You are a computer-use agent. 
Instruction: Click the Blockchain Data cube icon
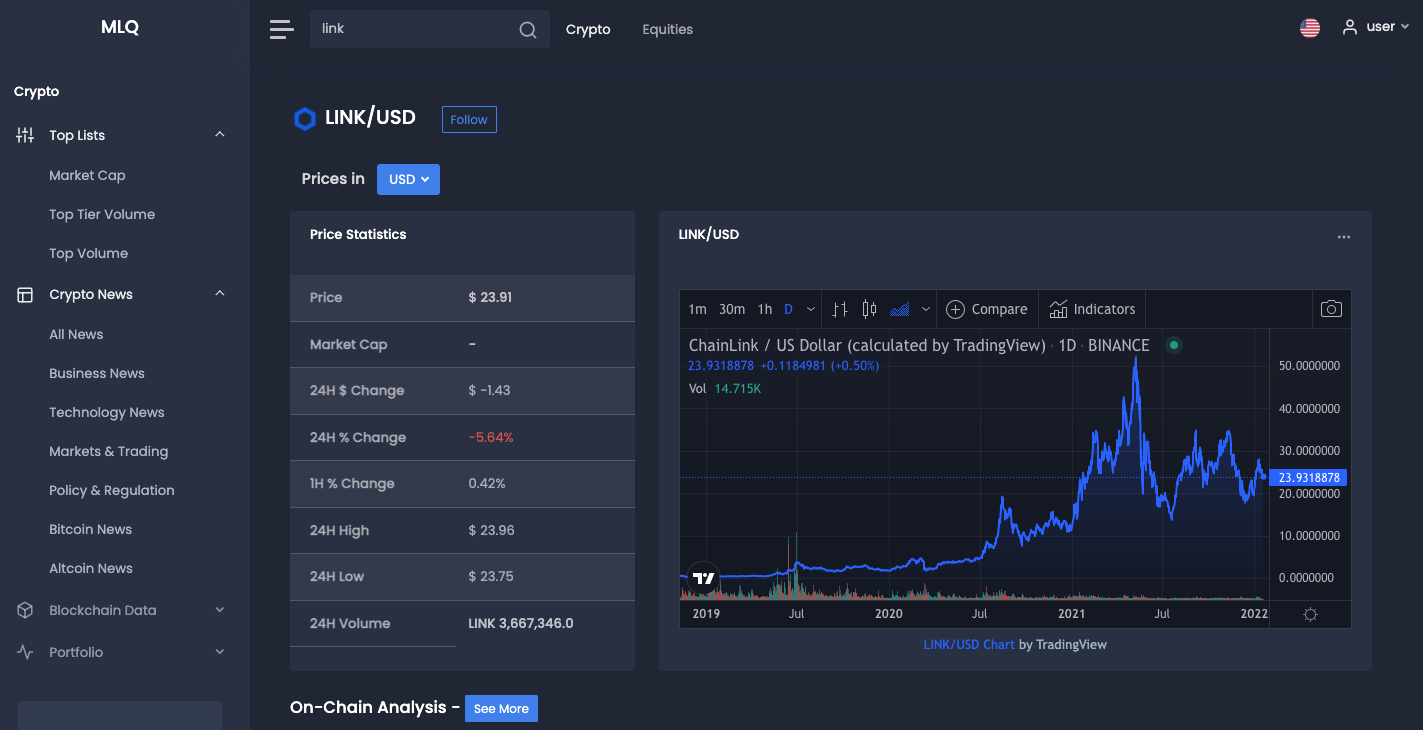(25, 610)
